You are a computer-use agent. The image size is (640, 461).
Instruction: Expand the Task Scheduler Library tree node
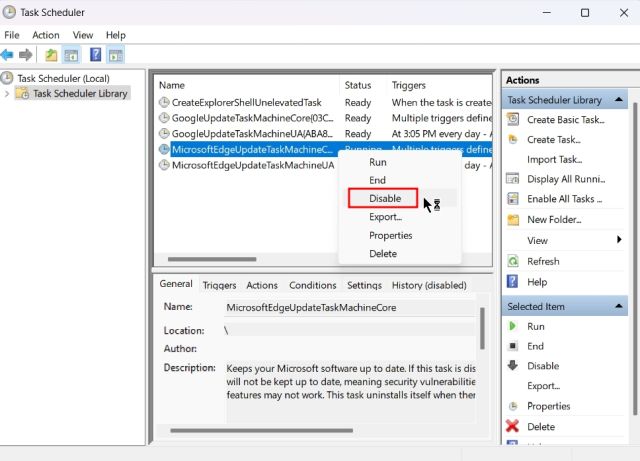tap(7, 94)
